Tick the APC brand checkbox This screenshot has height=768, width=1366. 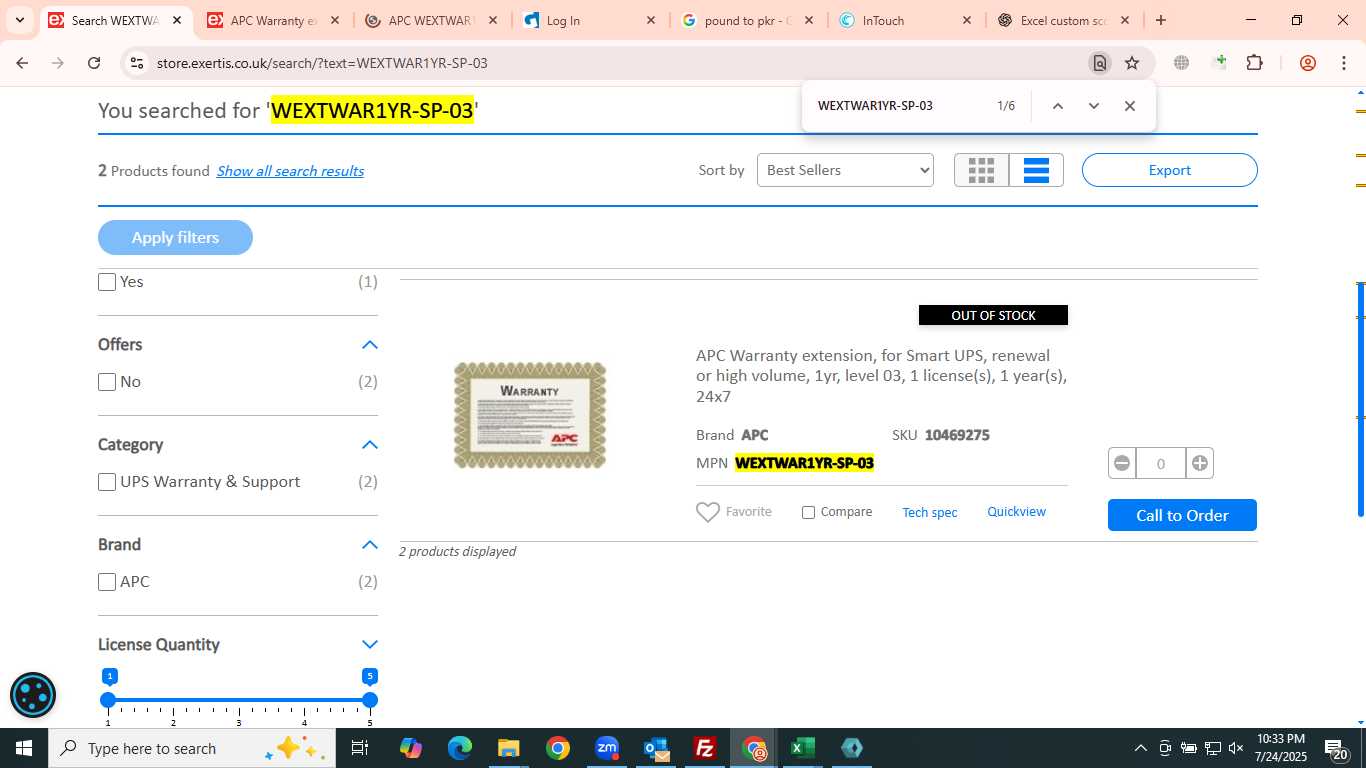pos(107,582)
